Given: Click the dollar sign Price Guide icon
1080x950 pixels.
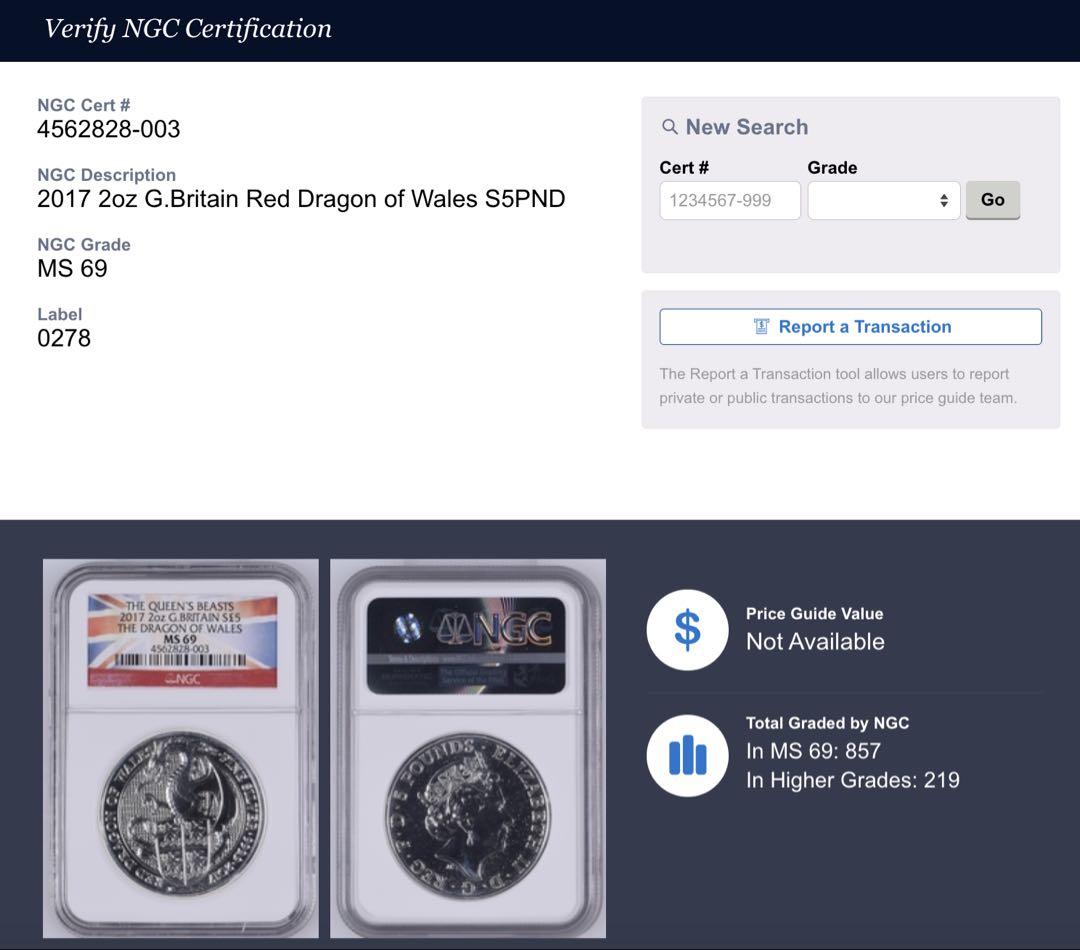Looking at the screenshot, I should pos(687,630).
